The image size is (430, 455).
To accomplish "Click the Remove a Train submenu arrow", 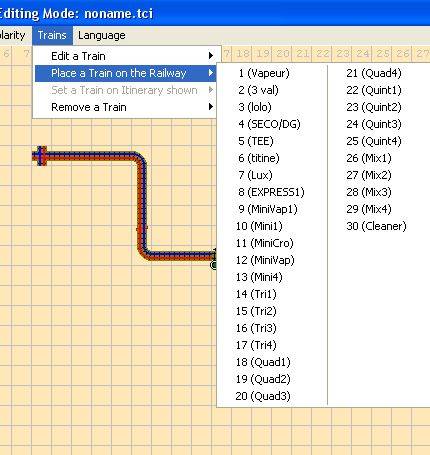I will 210,107.
